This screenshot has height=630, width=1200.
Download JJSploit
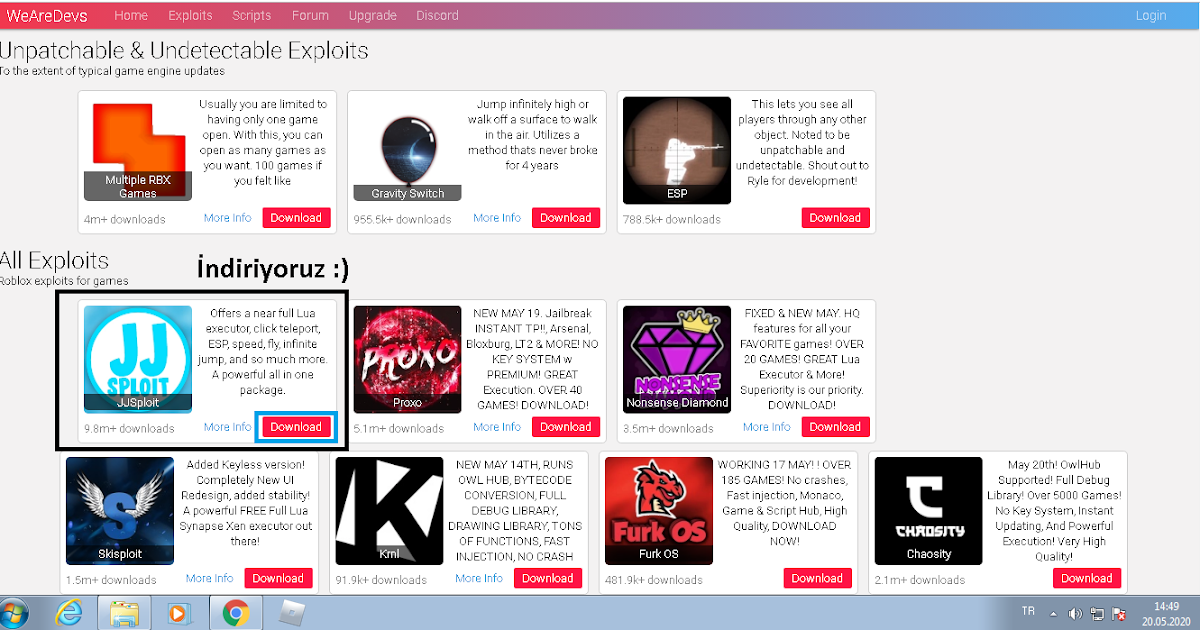coord(296,427)
